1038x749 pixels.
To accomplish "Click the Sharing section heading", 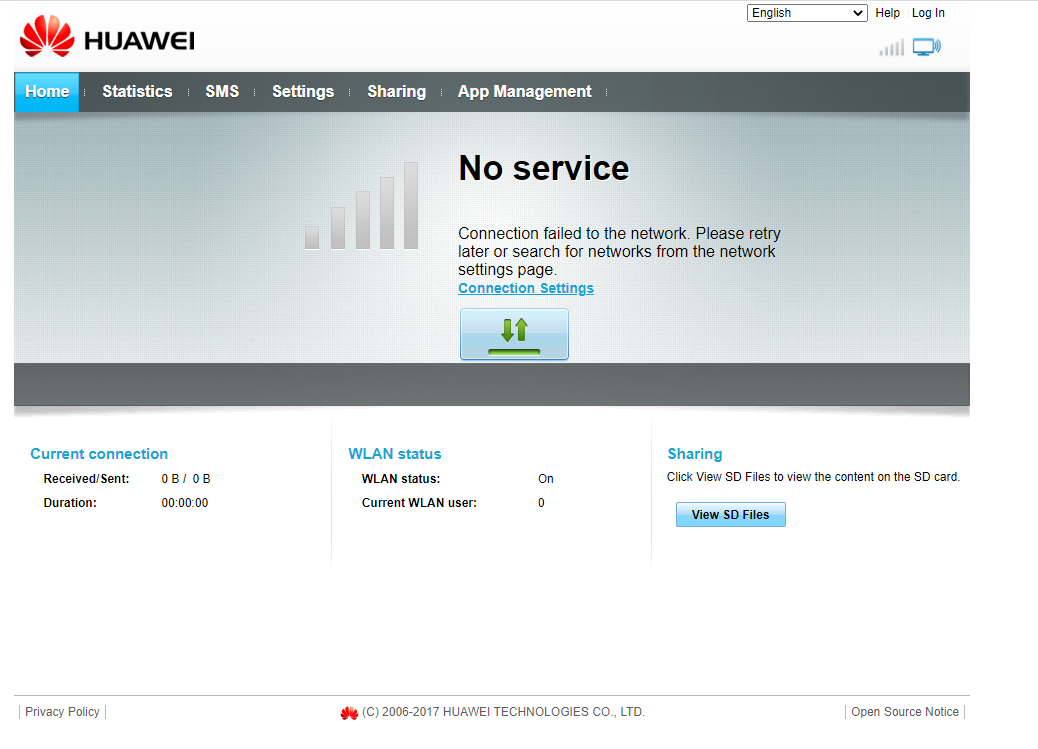I will pyautogui.click(x=694, y=454).
